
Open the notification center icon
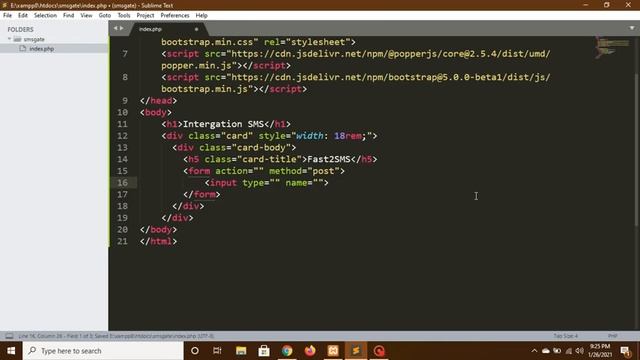(625, 351)
